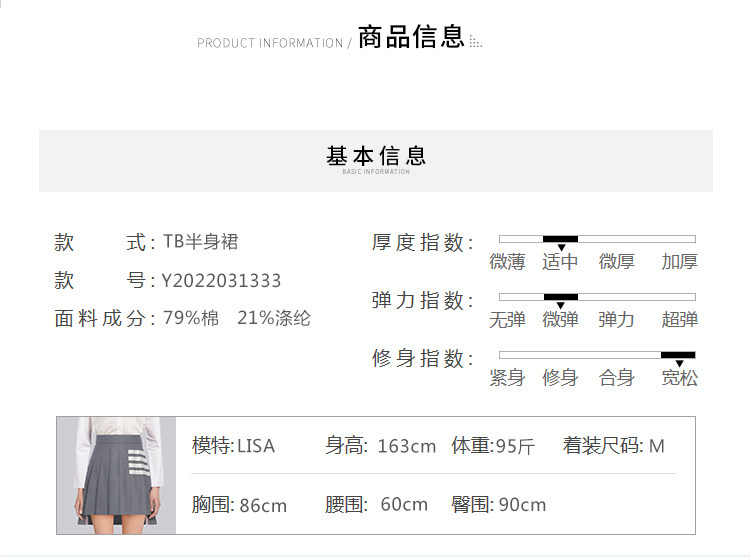Click the 微弹 elasticity label

point(560,320)
